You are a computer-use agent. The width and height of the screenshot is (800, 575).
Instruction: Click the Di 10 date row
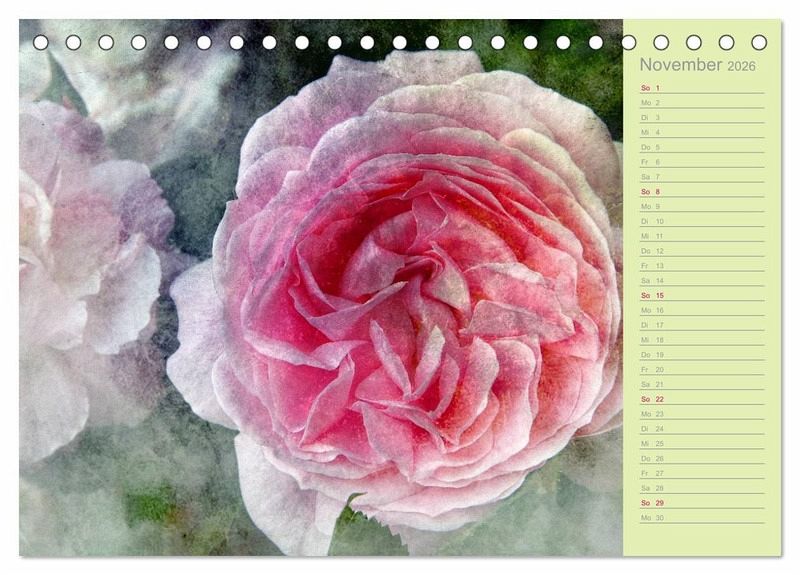[x=701, y=221]
